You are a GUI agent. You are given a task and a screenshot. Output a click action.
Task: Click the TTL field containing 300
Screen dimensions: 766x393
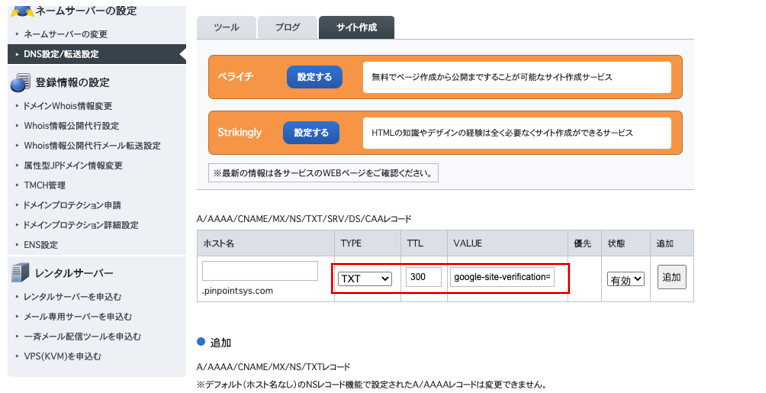(424, 277)
